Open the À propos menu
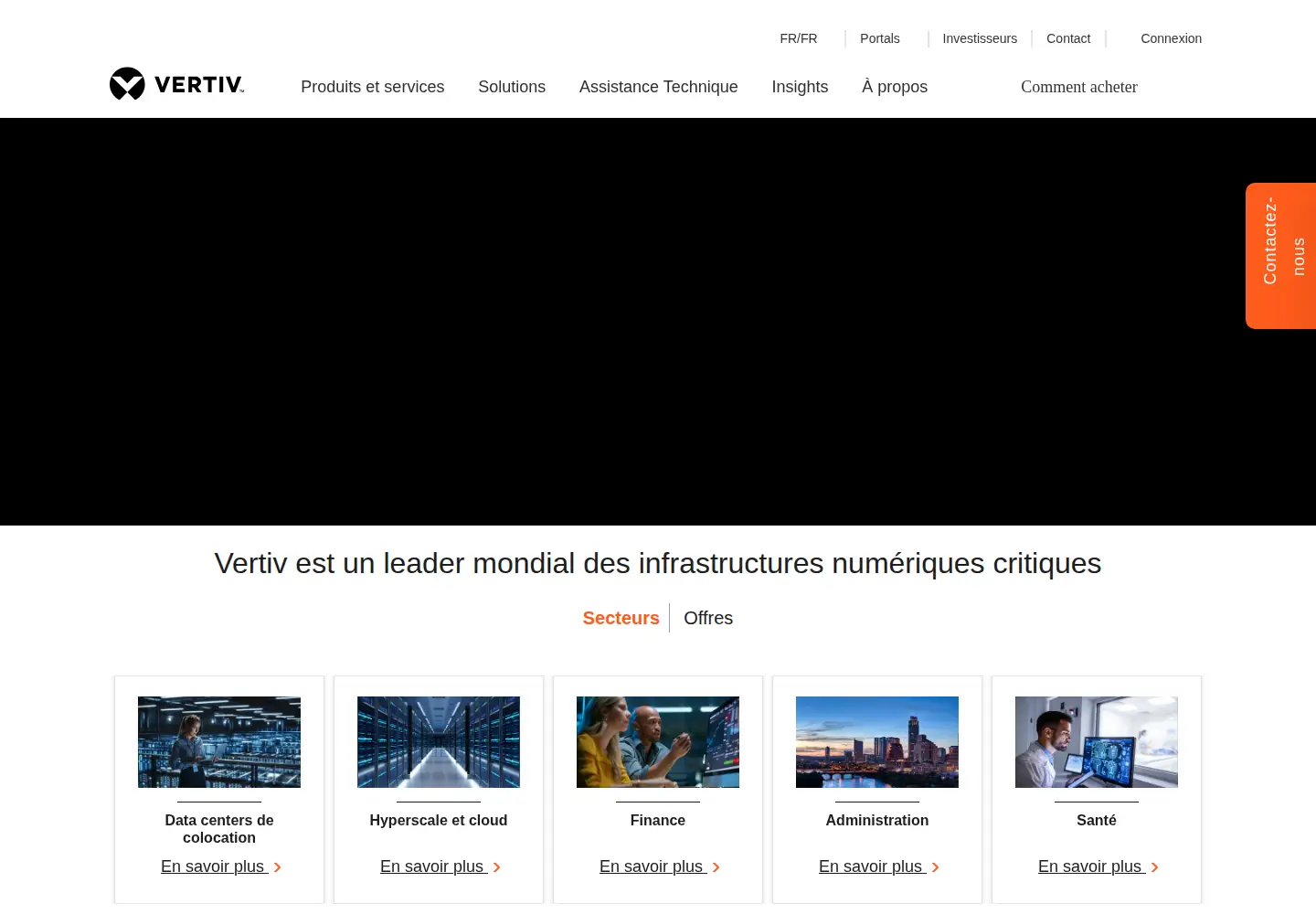The height and width of the screenshot is (914, 1316). click(x=895, y=87)
